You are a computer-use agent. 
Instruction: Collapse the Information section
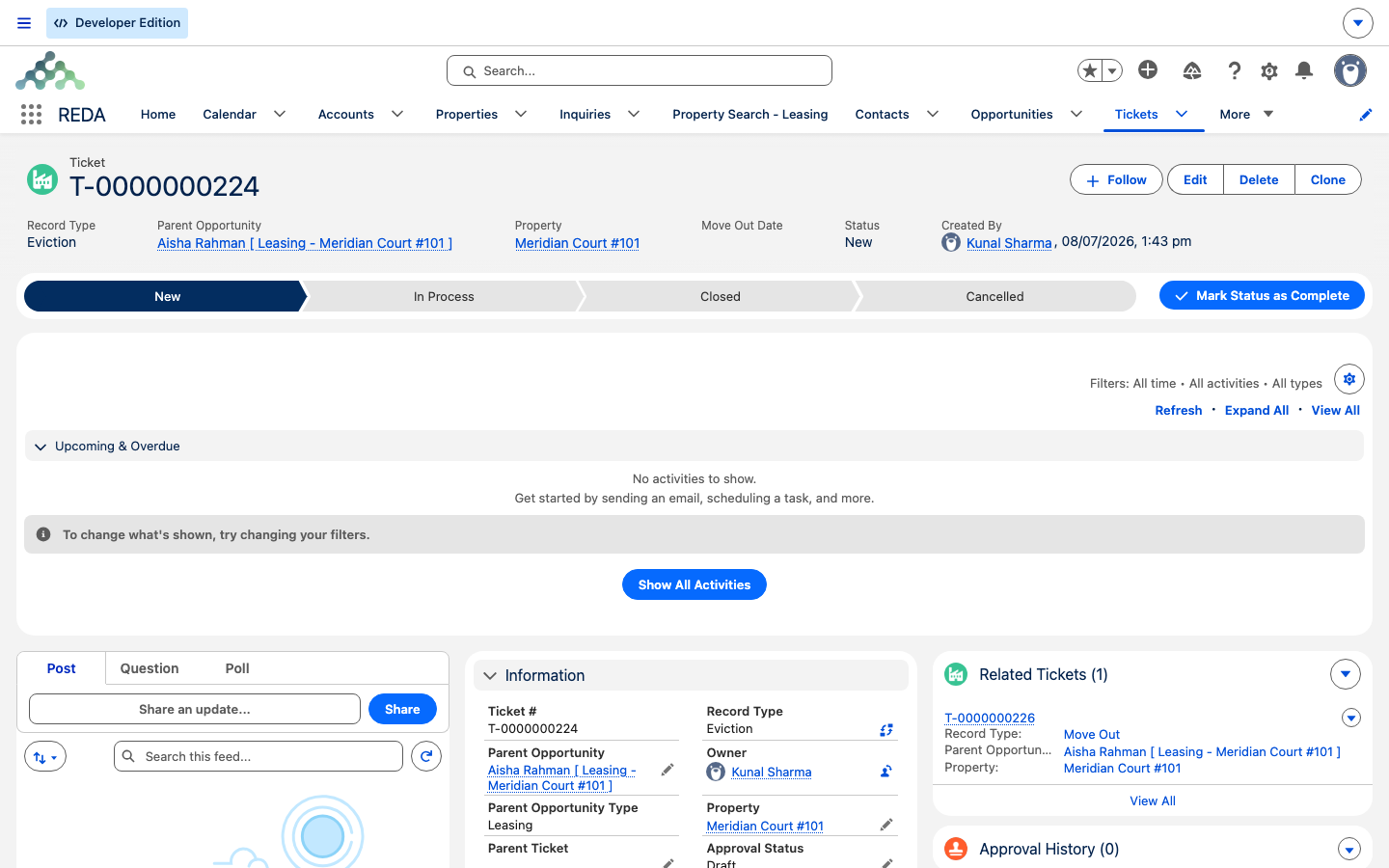click(490, 676)
